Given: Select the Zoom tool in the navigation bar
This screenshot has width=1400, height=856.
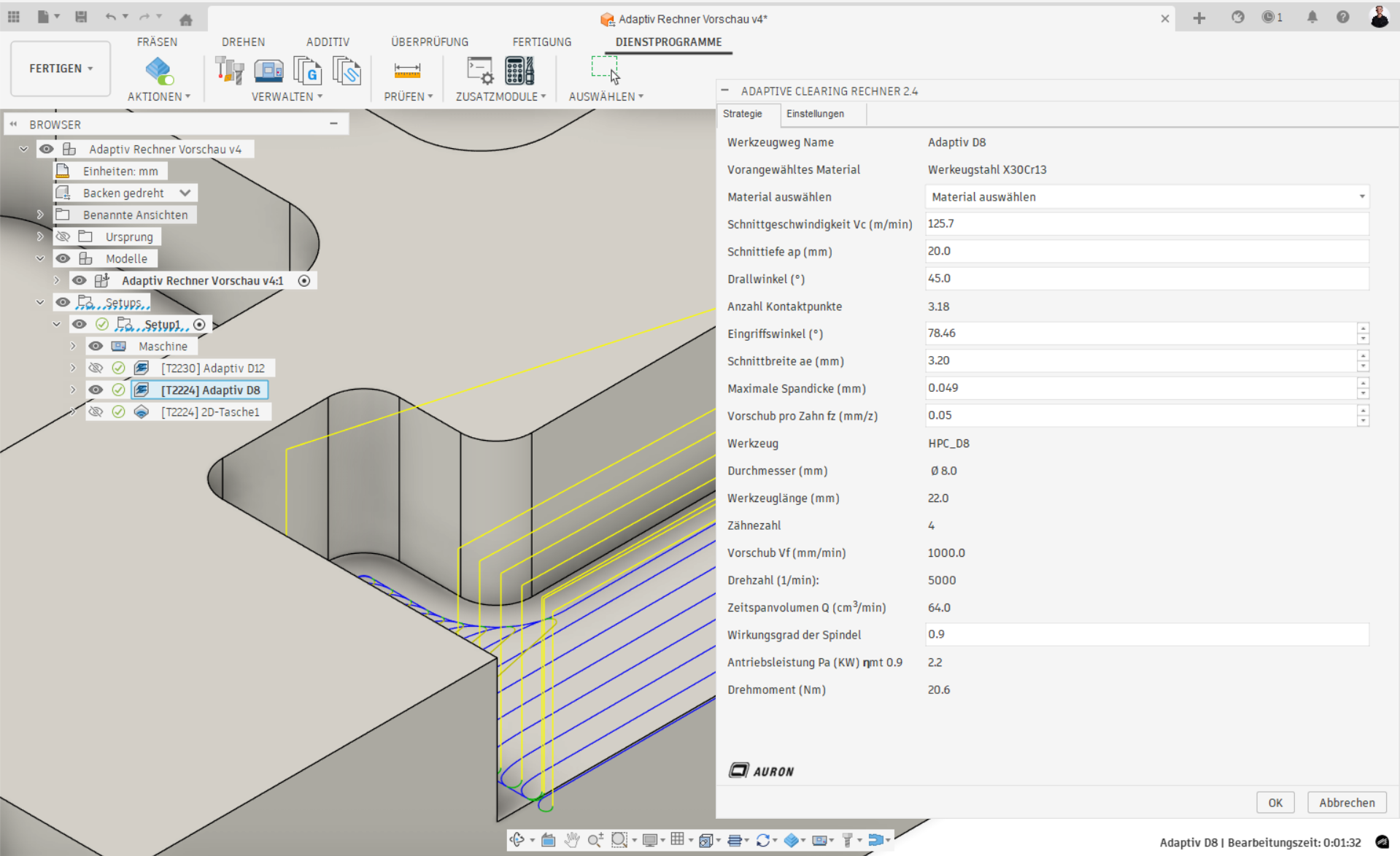Looking at the screenshot, I should pos(595,840).
